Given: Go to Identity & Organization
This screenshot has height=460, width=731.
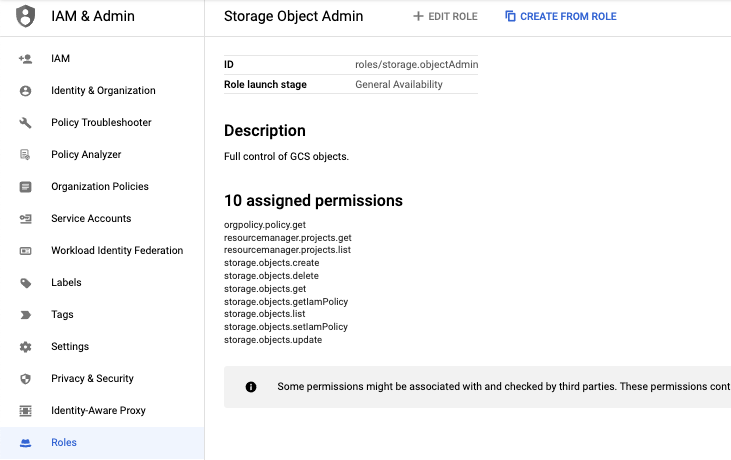Looking at the screenshot, I should (102, 91).
